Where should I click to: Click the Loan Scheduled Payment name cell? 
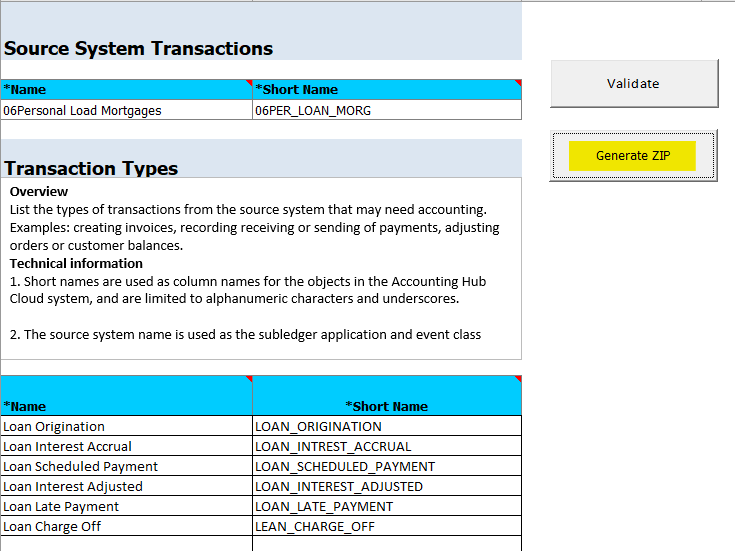tap(126, 467)
